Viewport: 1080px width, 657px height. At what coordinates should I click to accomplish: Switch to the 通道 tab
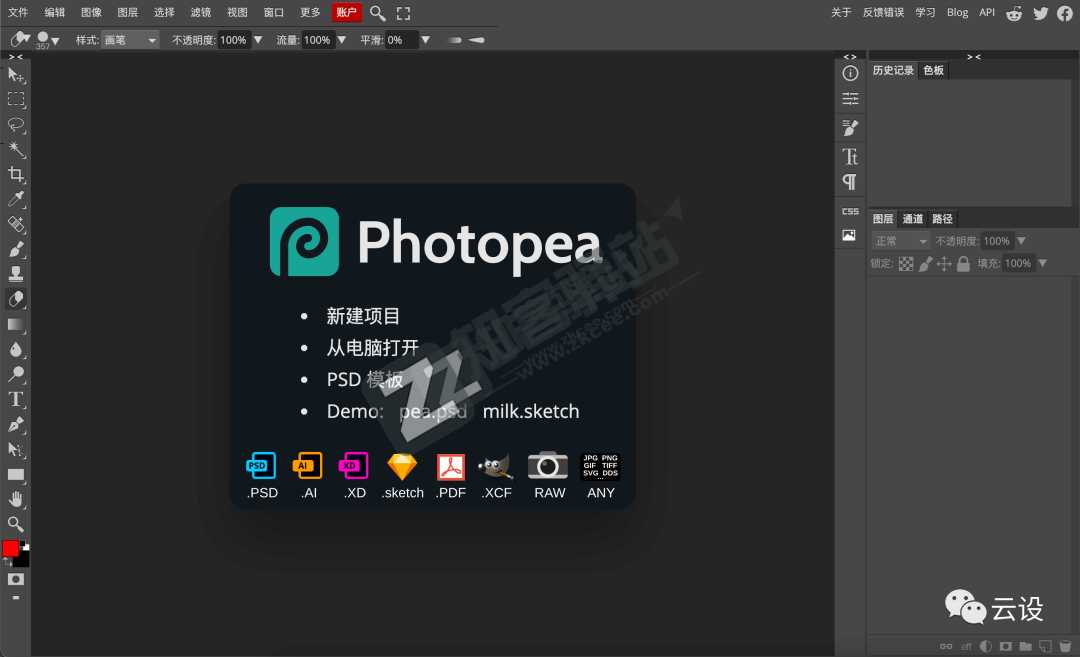pyautogui.click(x=913, y=218)
